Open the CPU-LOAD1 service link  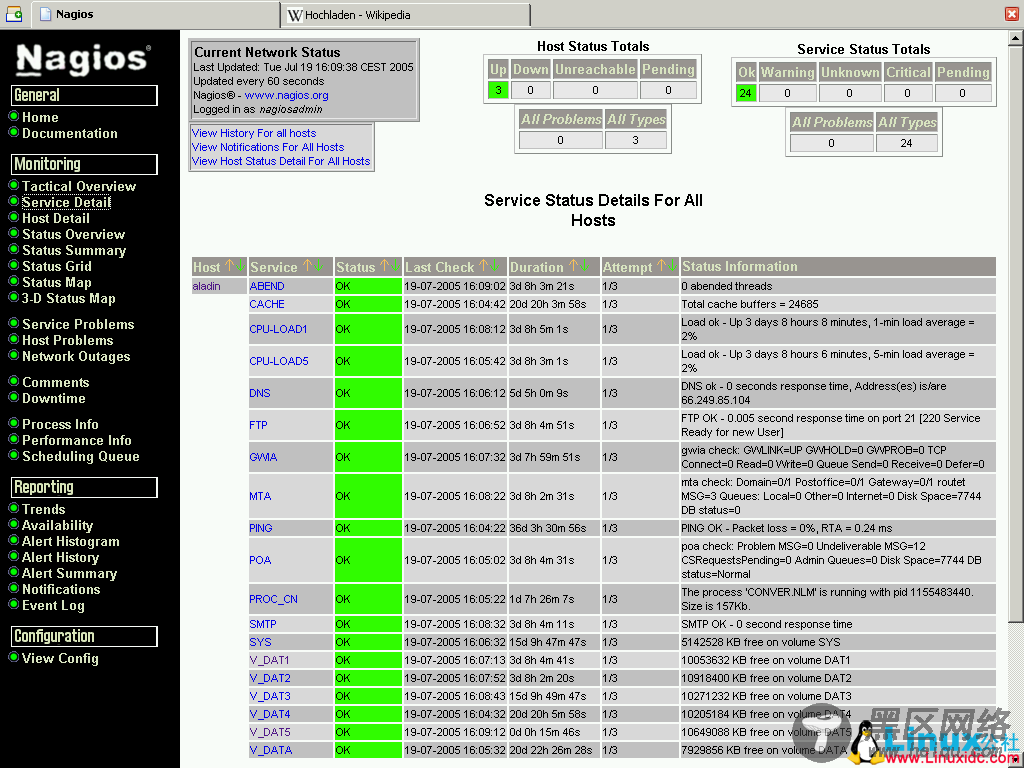pos(278,329)
